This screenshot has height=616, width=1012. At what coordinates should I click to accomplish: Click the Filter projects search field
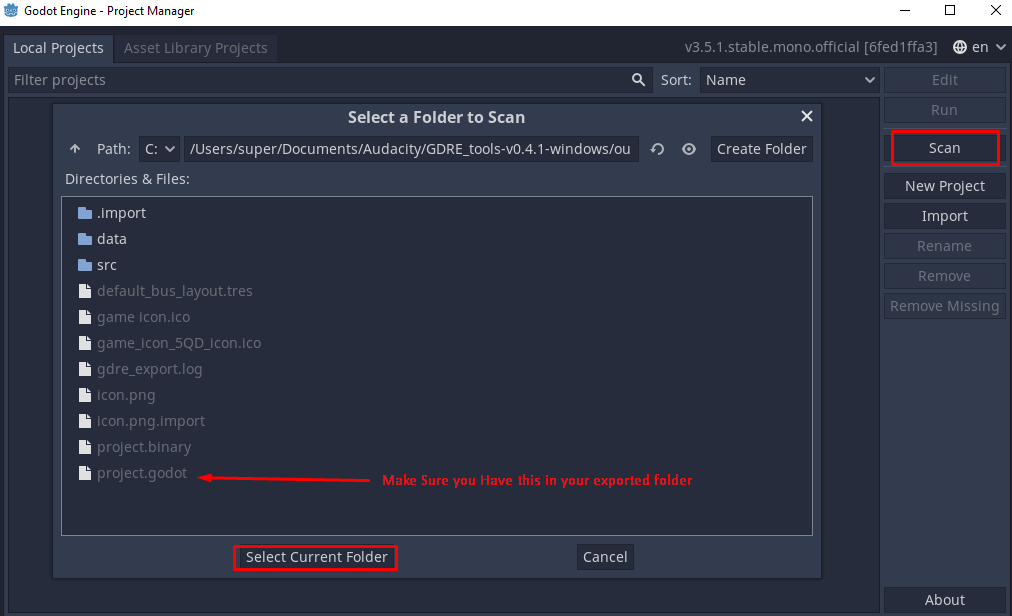coord(320,80)
